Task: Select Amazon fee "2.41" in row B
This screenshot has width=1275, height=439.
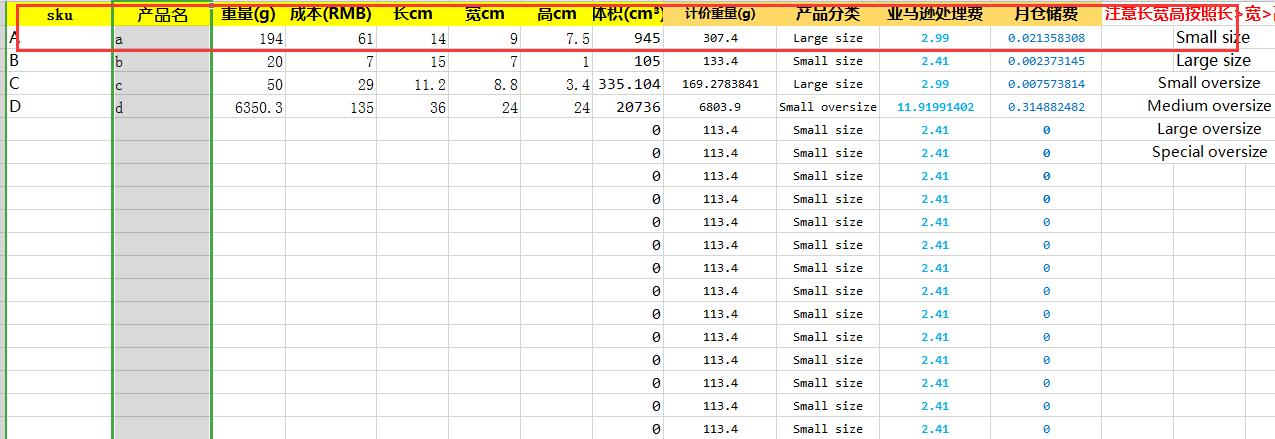Action: tap(935, 62)
